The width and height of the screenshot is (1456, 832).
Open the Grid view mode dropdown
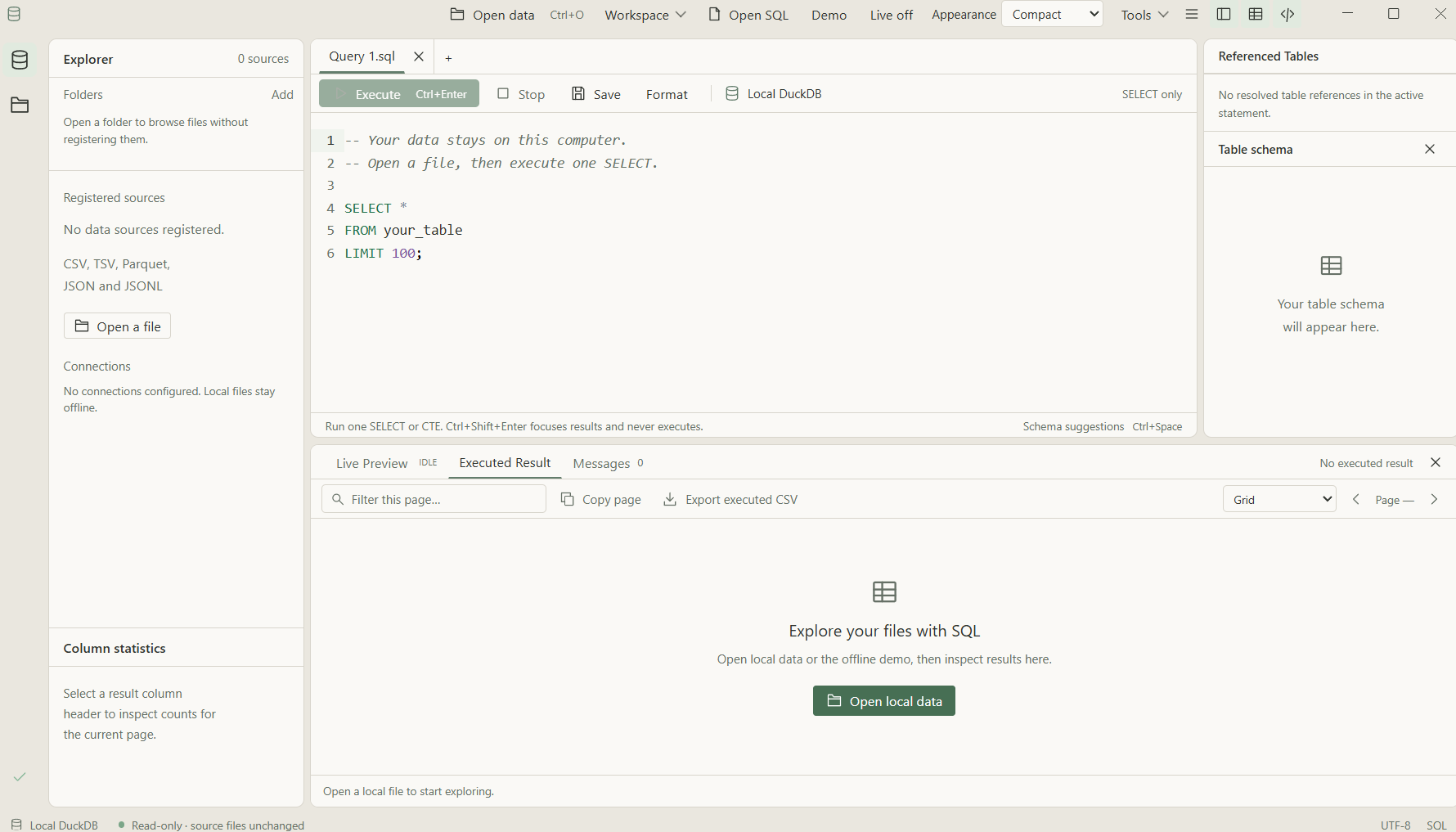[x=1279, y=499]
